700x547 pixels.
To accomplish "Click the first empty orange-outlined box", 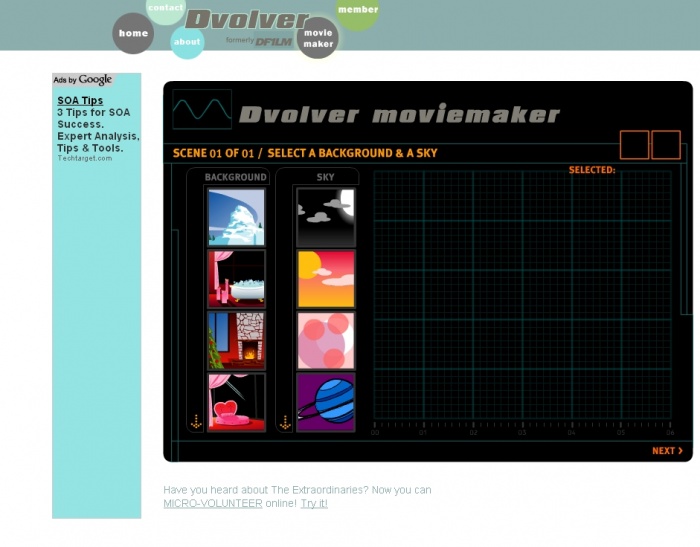I will click(634, 145).
